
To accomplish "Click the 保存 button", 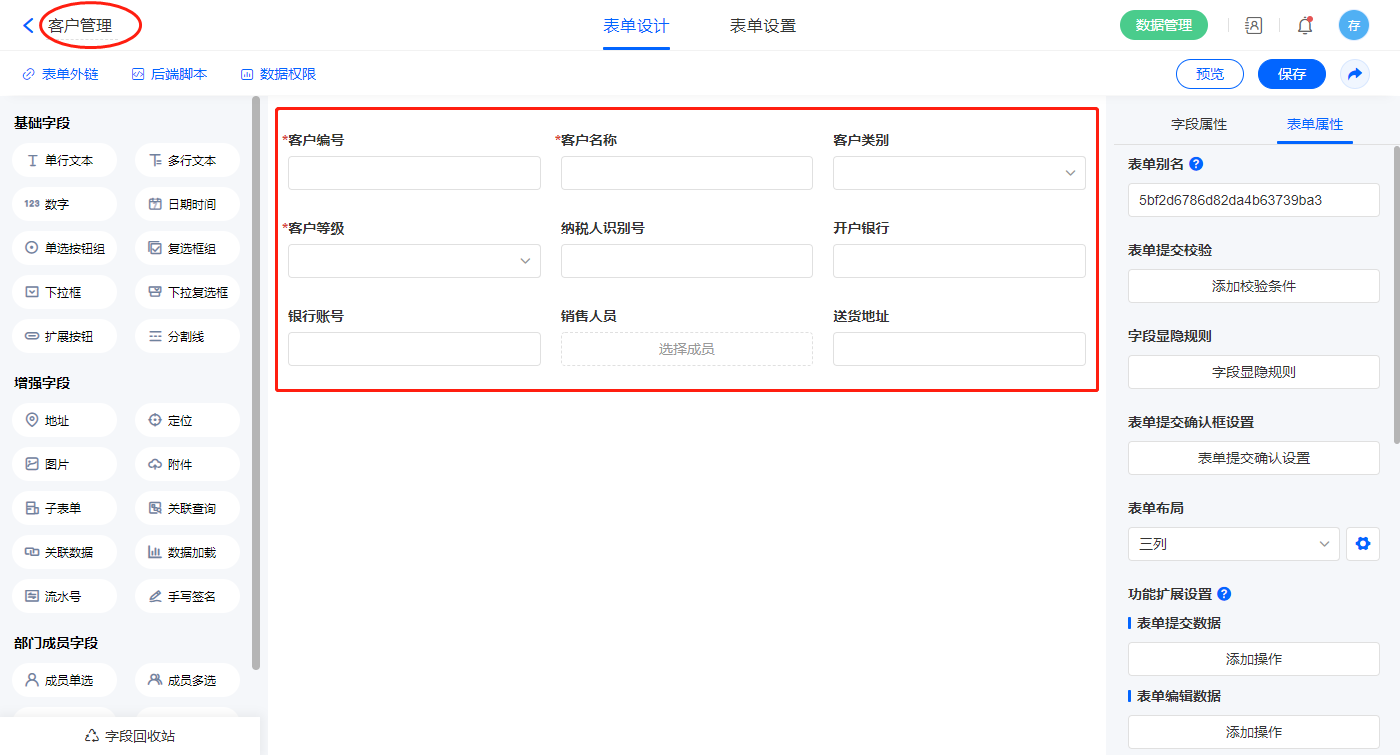I will click(x=1291, y=74).
